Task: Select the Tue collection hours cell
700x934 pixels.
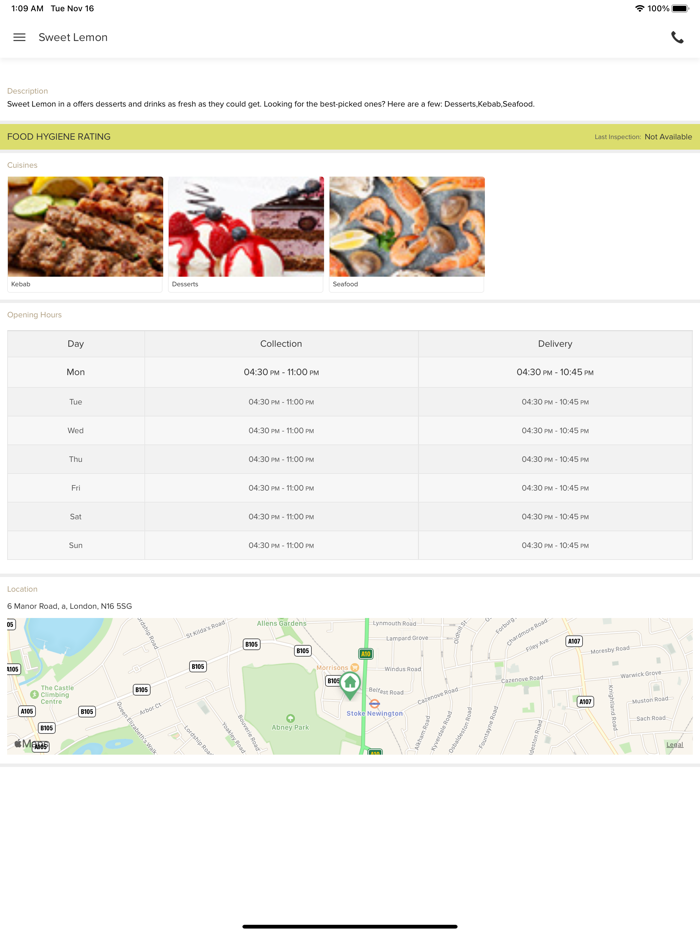Action: click(x=281, y=402)
